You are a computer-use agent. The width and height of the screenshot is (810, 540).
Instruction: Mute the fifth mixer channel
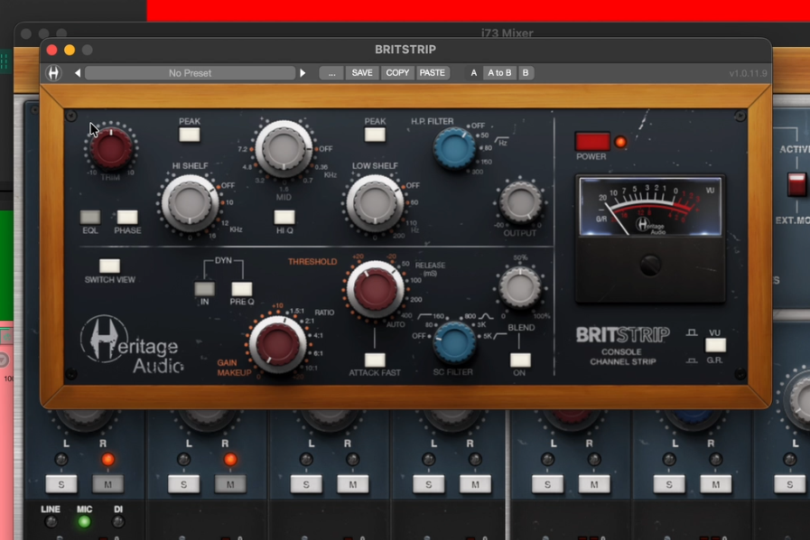tap(594, 484)
